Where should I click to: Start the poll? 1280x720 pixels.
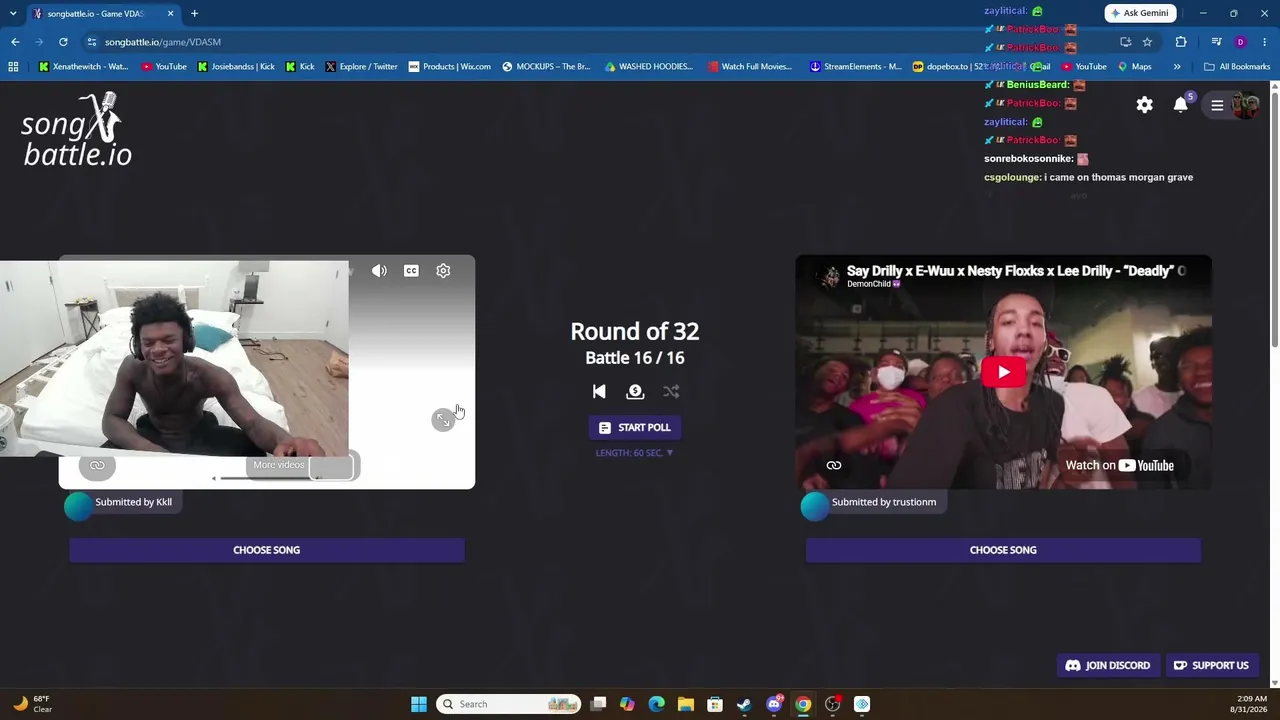pos(635,427)
